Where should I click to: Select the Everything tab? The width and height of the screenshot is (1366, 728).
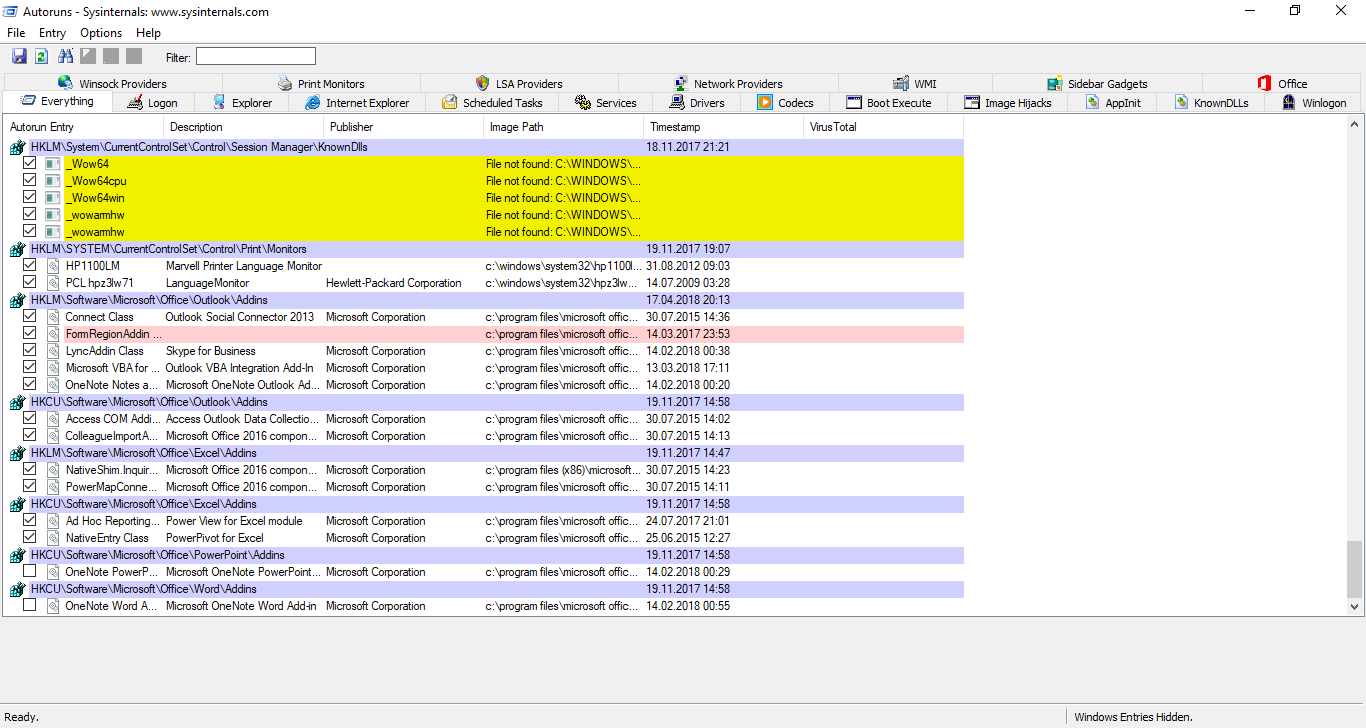pyautogui.click(x=57, y=101)
